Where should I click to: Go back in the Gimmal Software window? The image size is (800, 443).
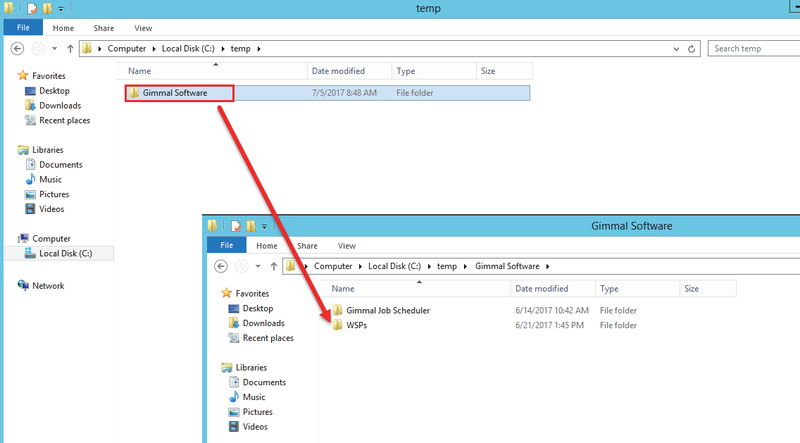(221, 266)
